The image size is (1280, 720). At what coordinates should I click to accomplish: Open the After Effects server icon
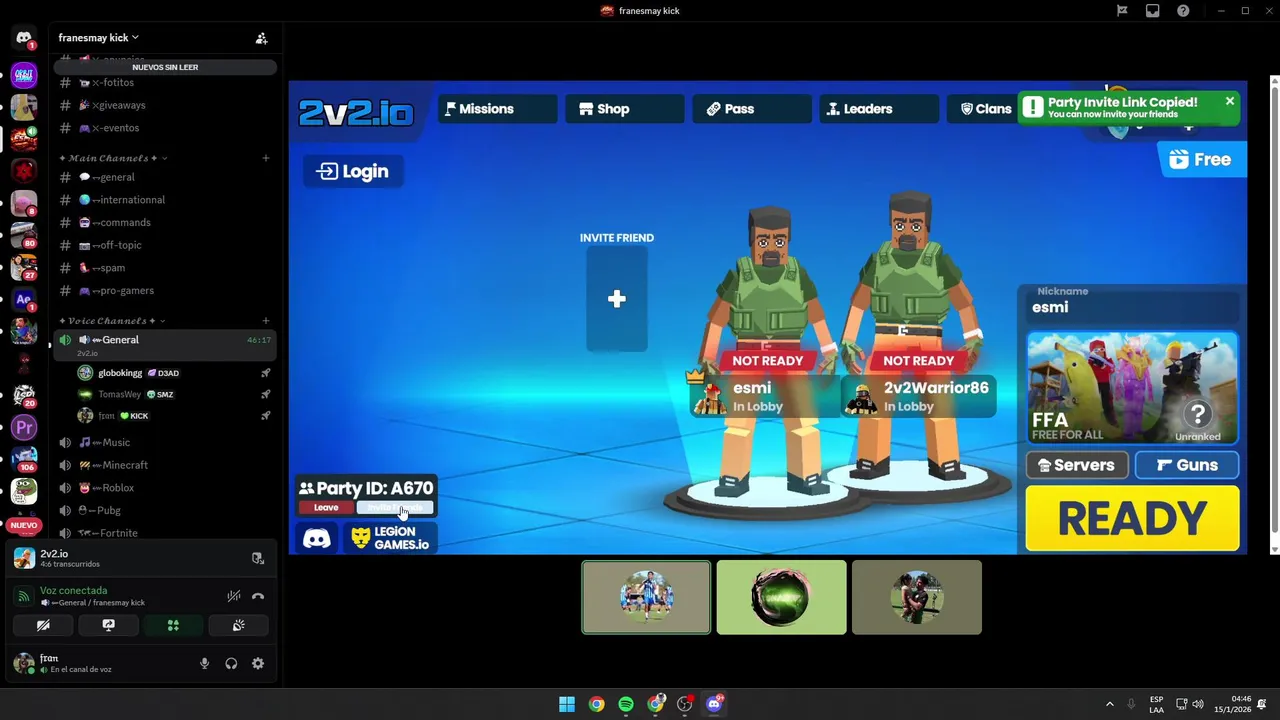point(24,299)
